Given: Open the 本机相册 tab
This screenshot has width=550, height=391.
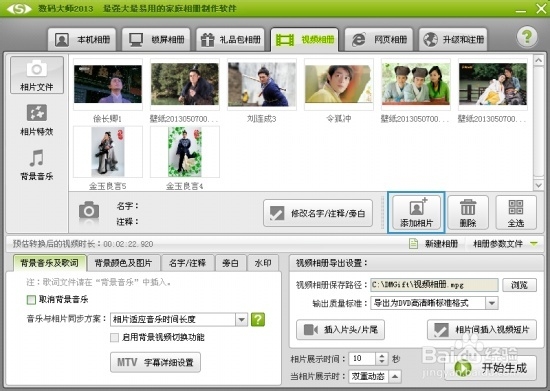Looking at the screenshot, I should pyautogui.click(x=82, y=40).
